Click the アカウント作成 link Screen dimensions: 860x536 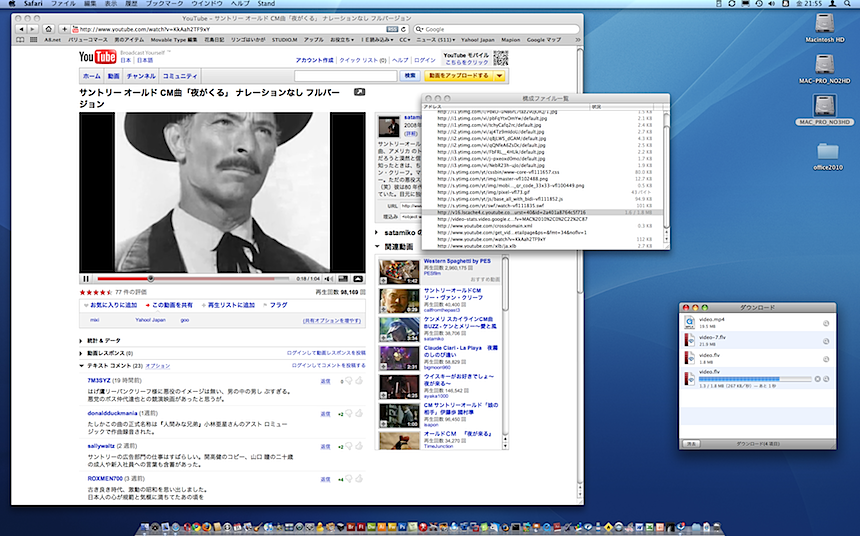click(314, 60)
